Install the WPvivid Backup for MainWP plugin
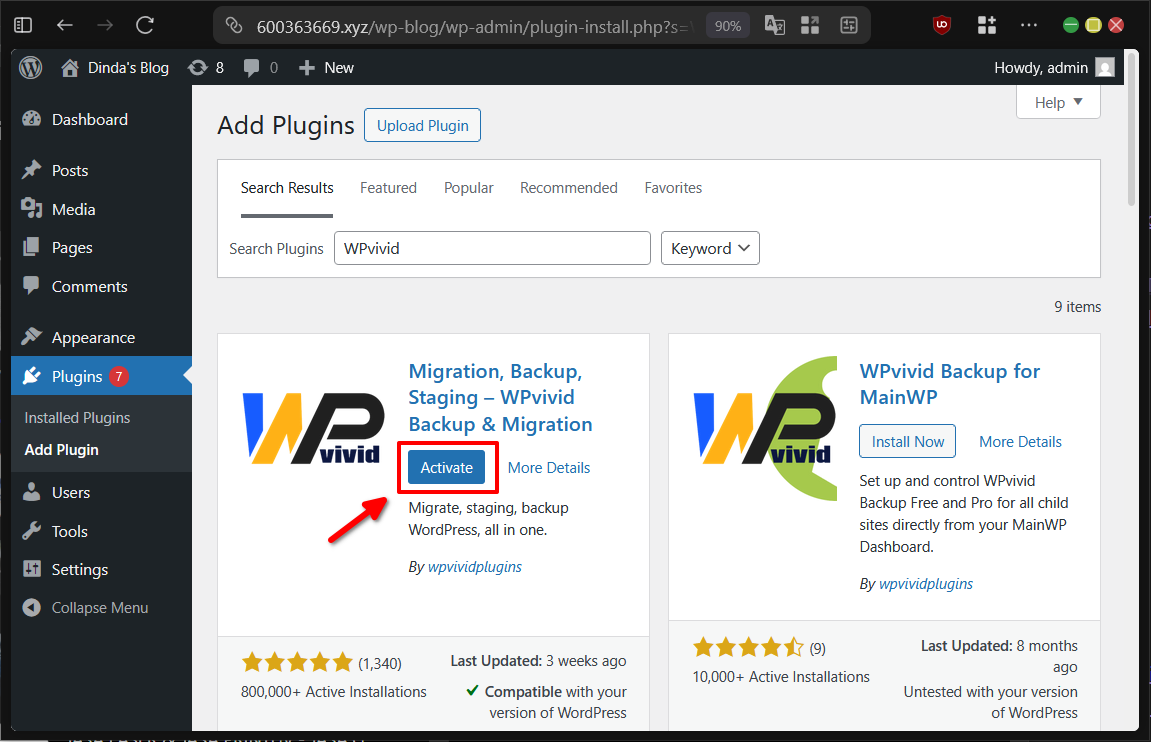This screenshot has height=742, width=1151. (x=906, y=441)
